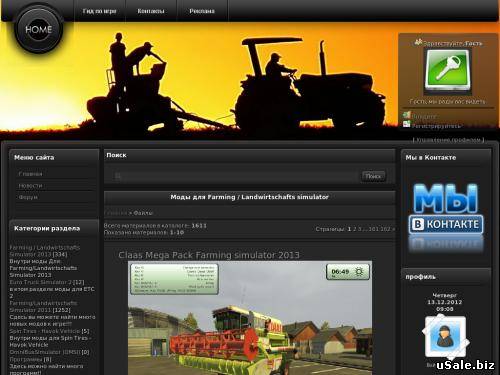This screenshot has height=375, width=500.
Task: Click the user profile avatar icon
Action: 445,336
